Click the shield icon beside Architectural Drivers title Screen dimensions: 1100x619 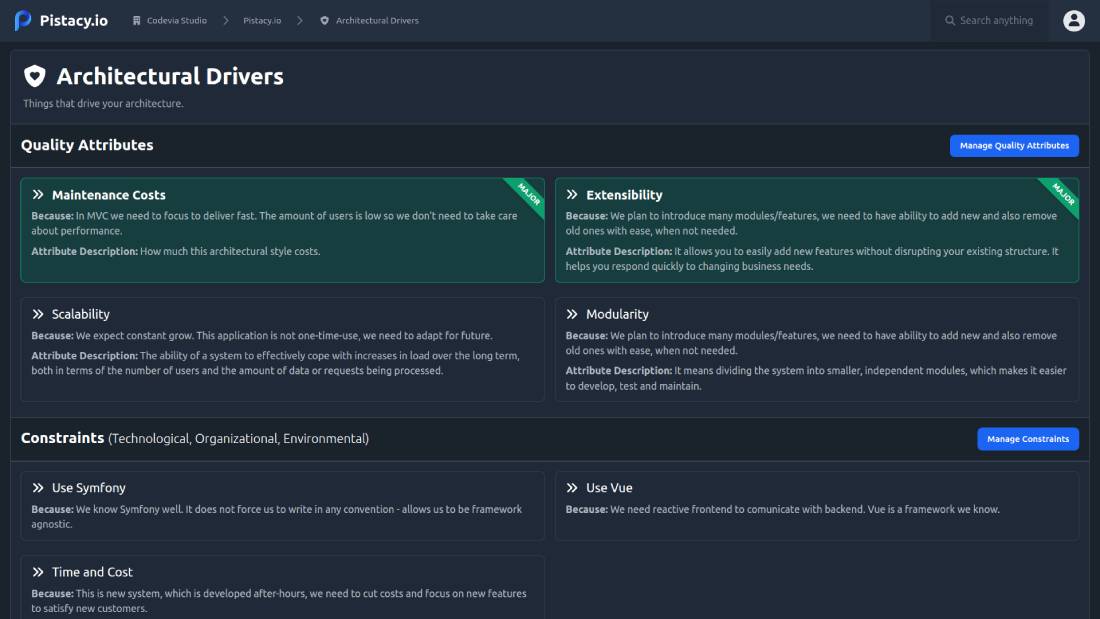(34, 75)
